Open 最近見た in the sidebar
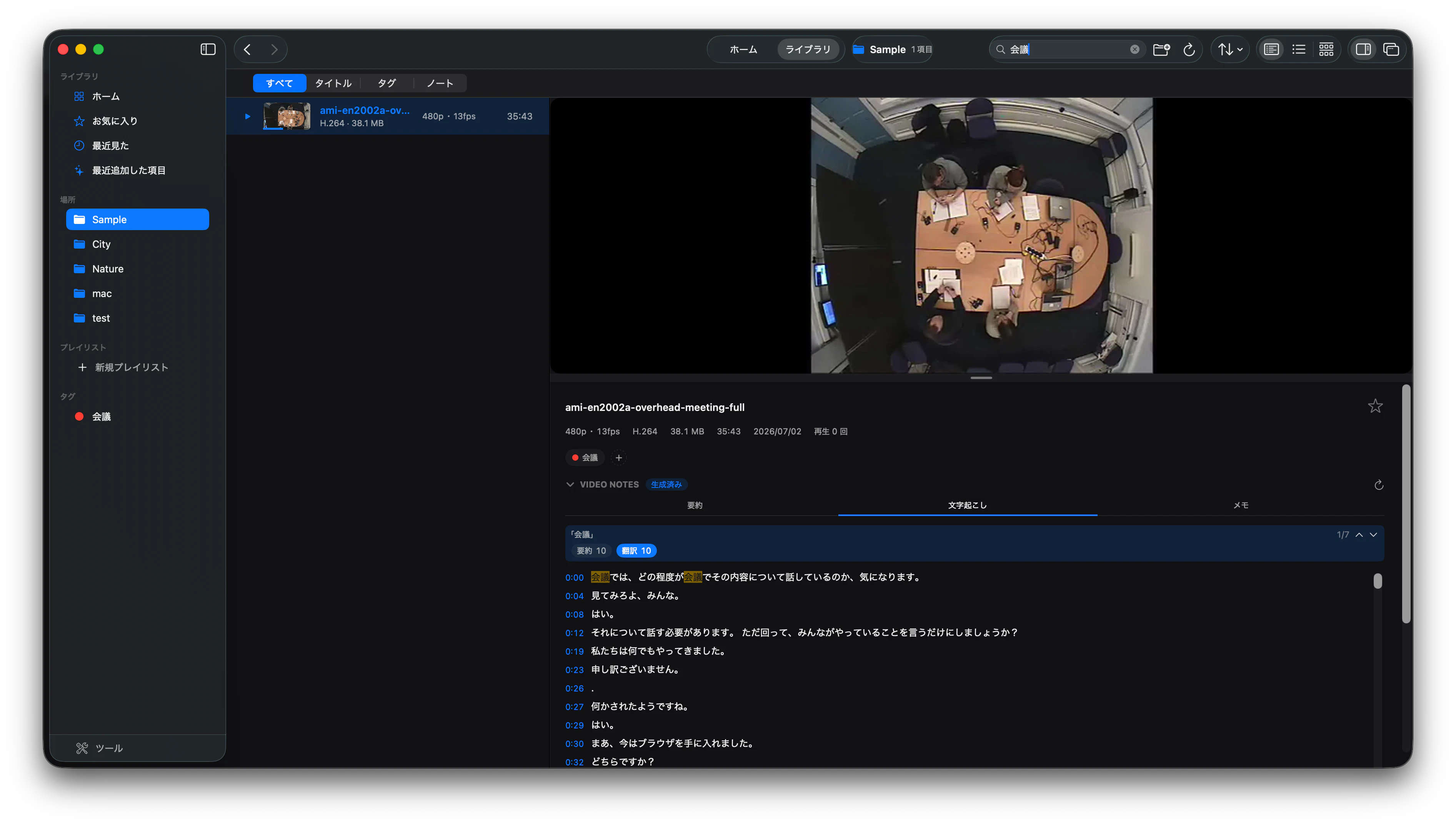1456x825 pixels. click(137, 145)
